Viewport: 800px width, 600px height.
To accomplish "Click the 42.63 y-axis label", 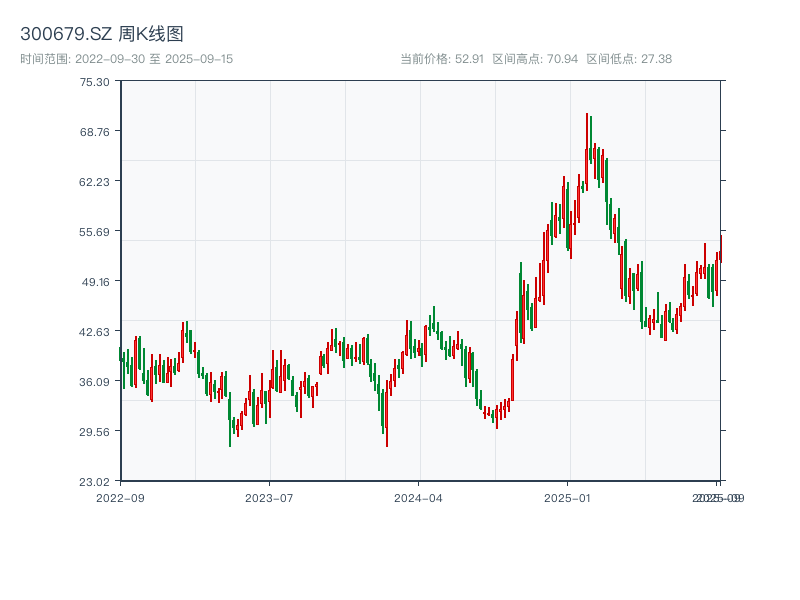I will [94, 332].
